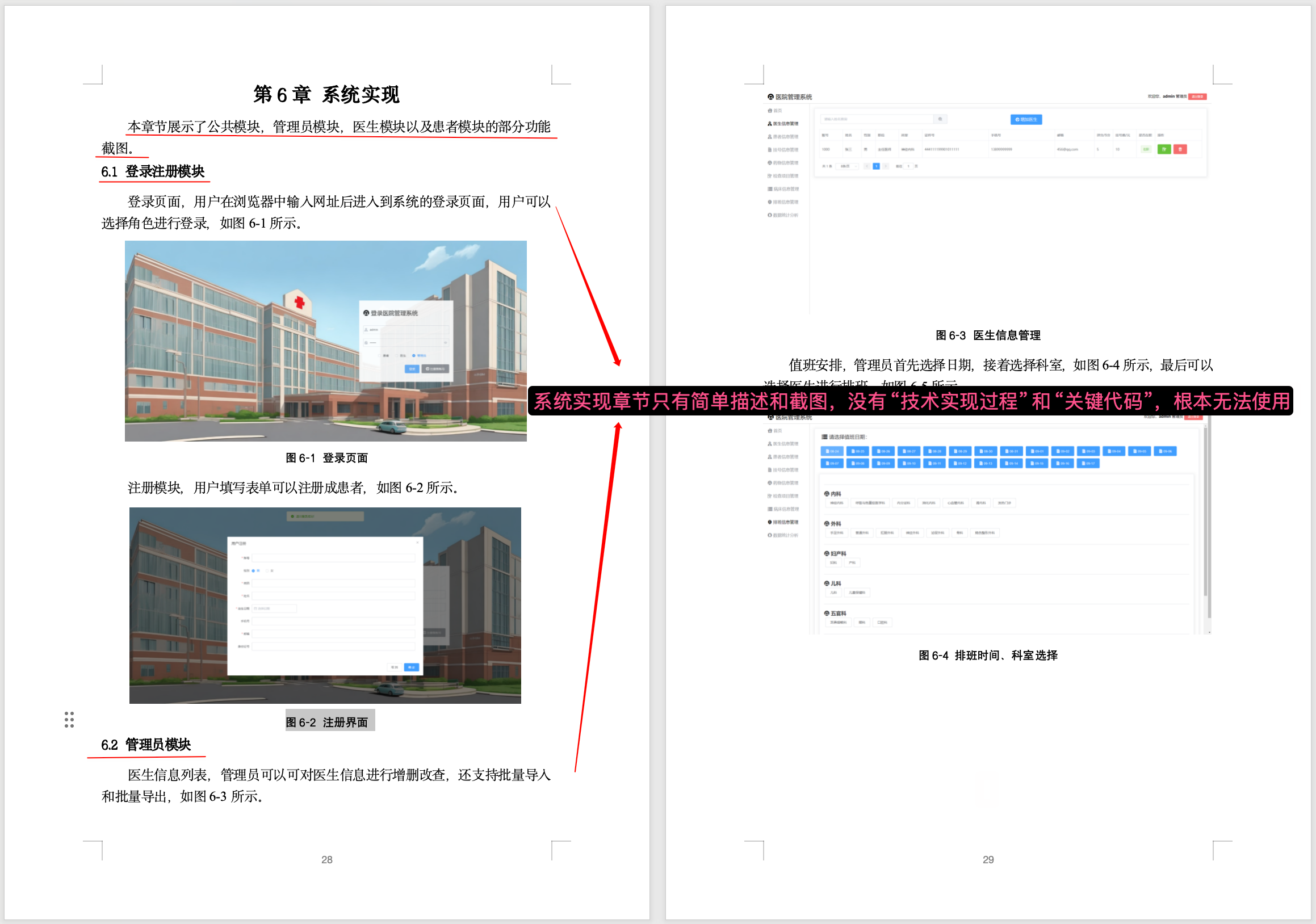Click the 首页 home icon in the figure 6-3 sidebar

770,111
